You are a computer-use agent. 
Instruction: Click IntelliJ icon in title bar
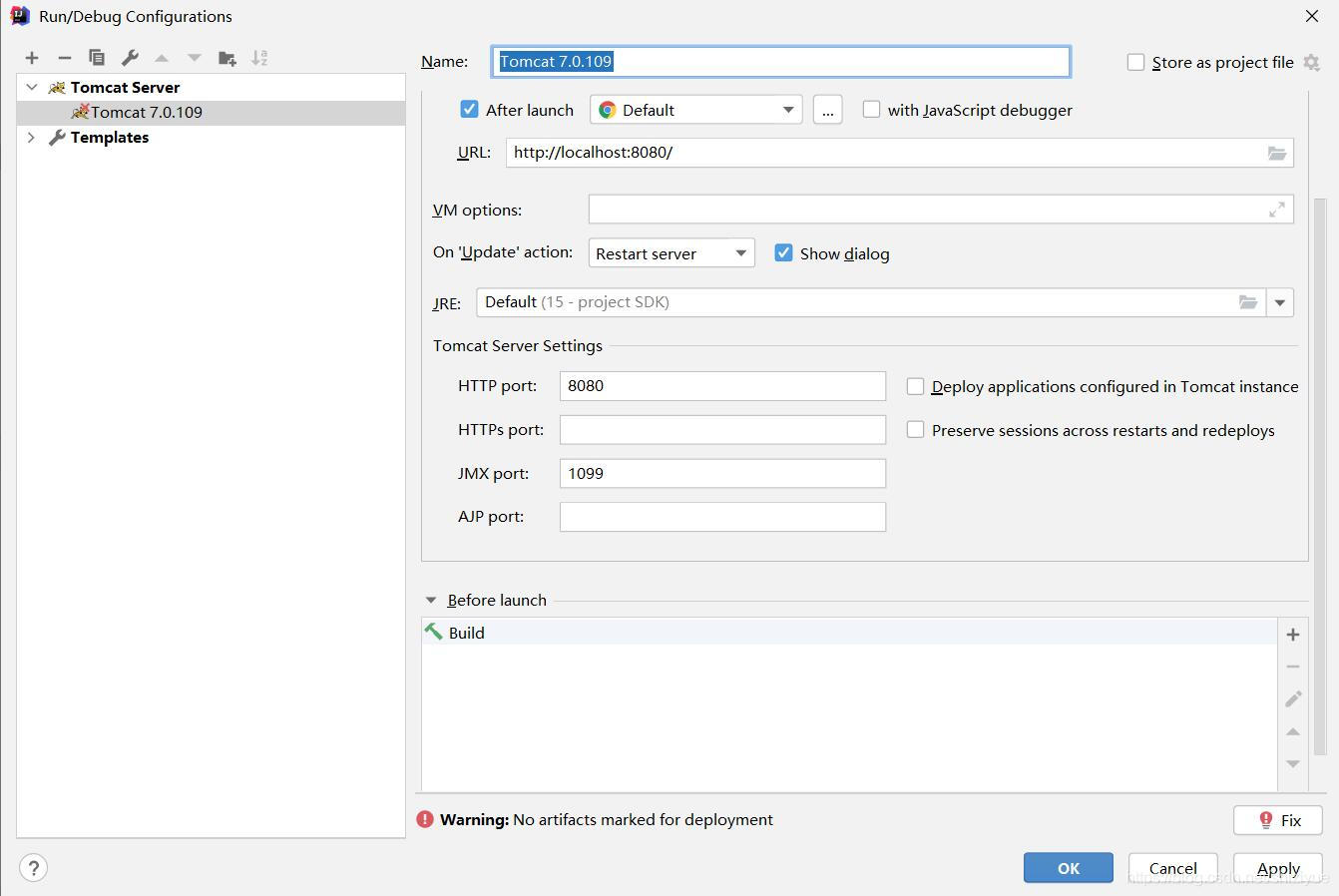click(x=20, y=16)
